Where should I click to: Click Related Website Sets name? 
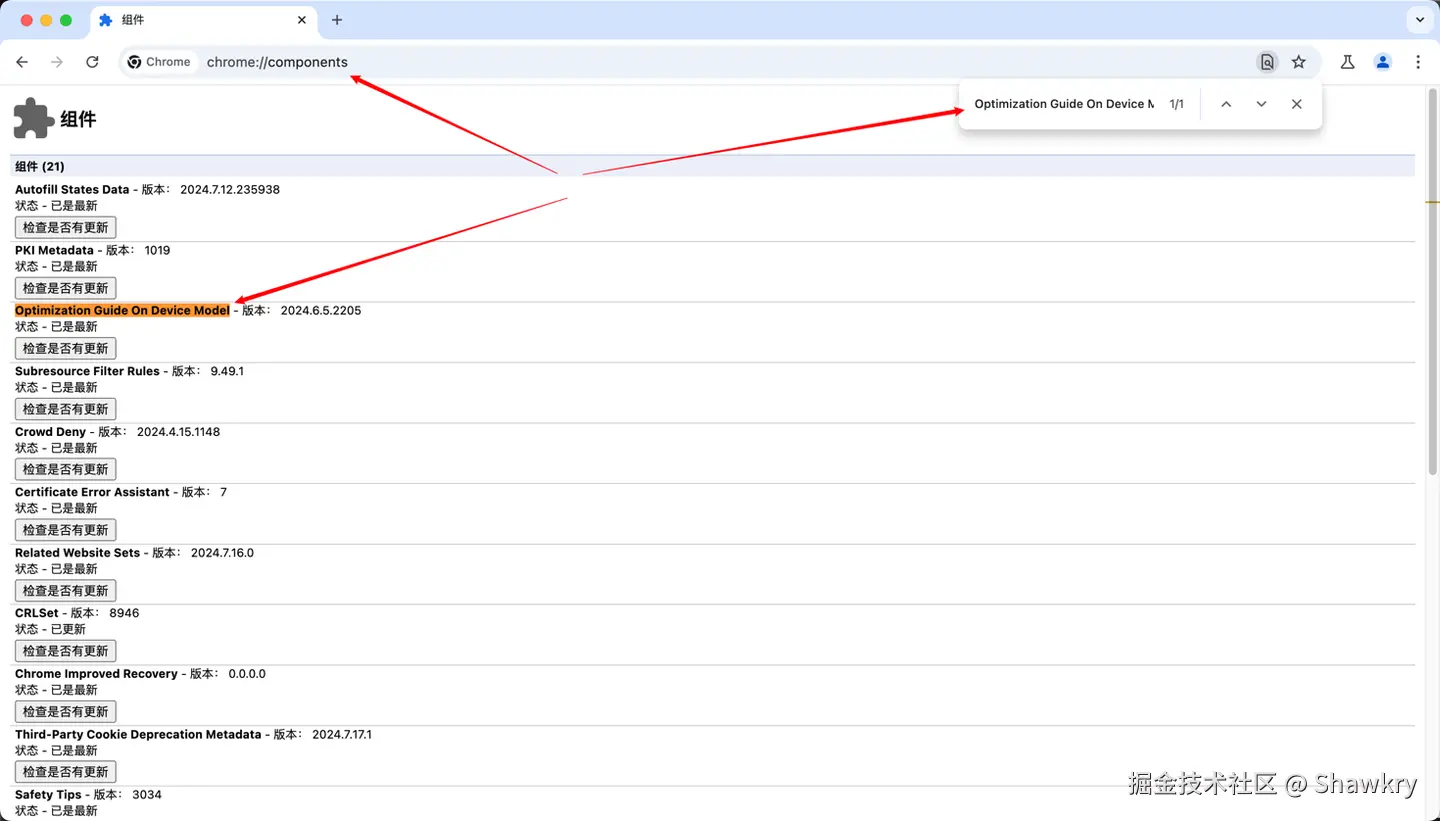[77, 553]
